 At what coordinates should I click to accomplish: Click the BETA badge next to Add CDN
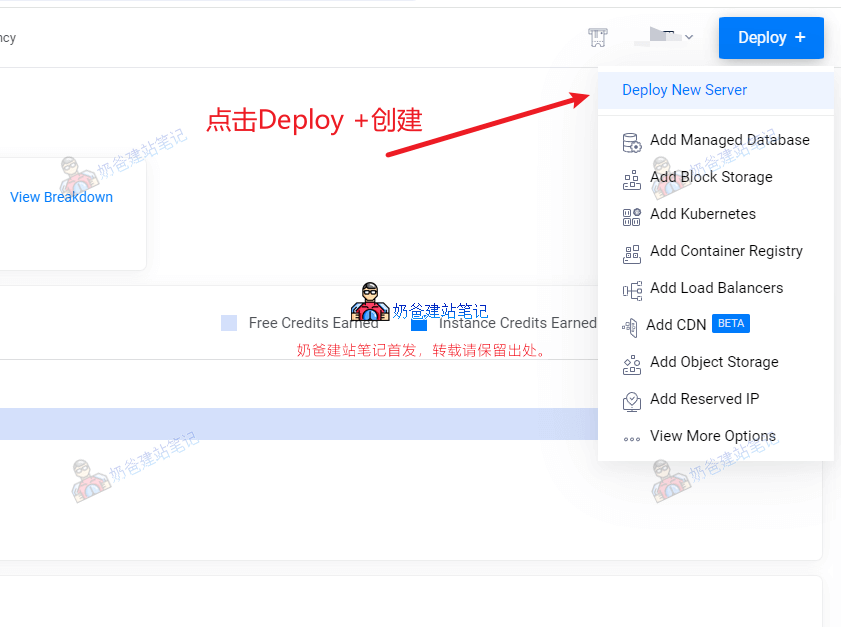[730, 323]
